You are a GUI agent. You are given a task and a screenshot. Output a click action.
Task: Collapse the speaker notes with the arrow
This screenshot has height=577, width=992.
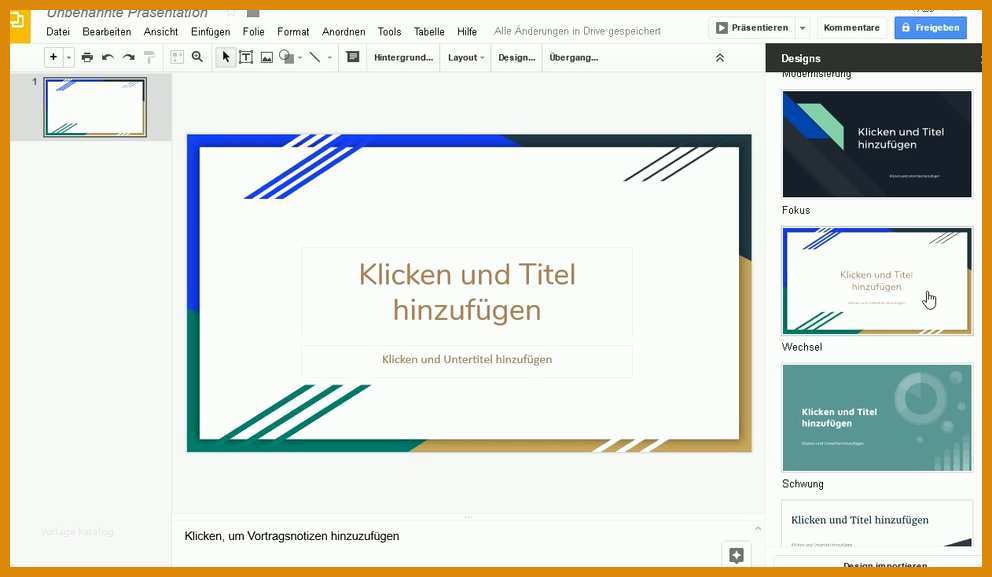pyautogui.click(x=758, y=528)
